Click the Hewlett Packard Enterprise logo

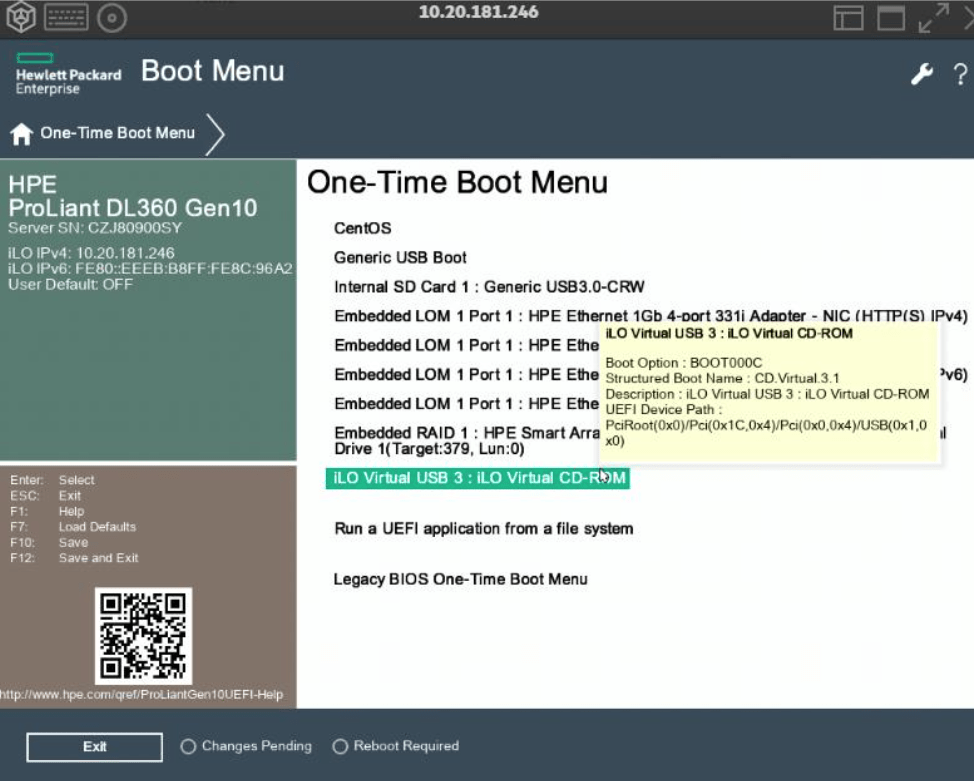pyautogui.click(x=68, y=74)
